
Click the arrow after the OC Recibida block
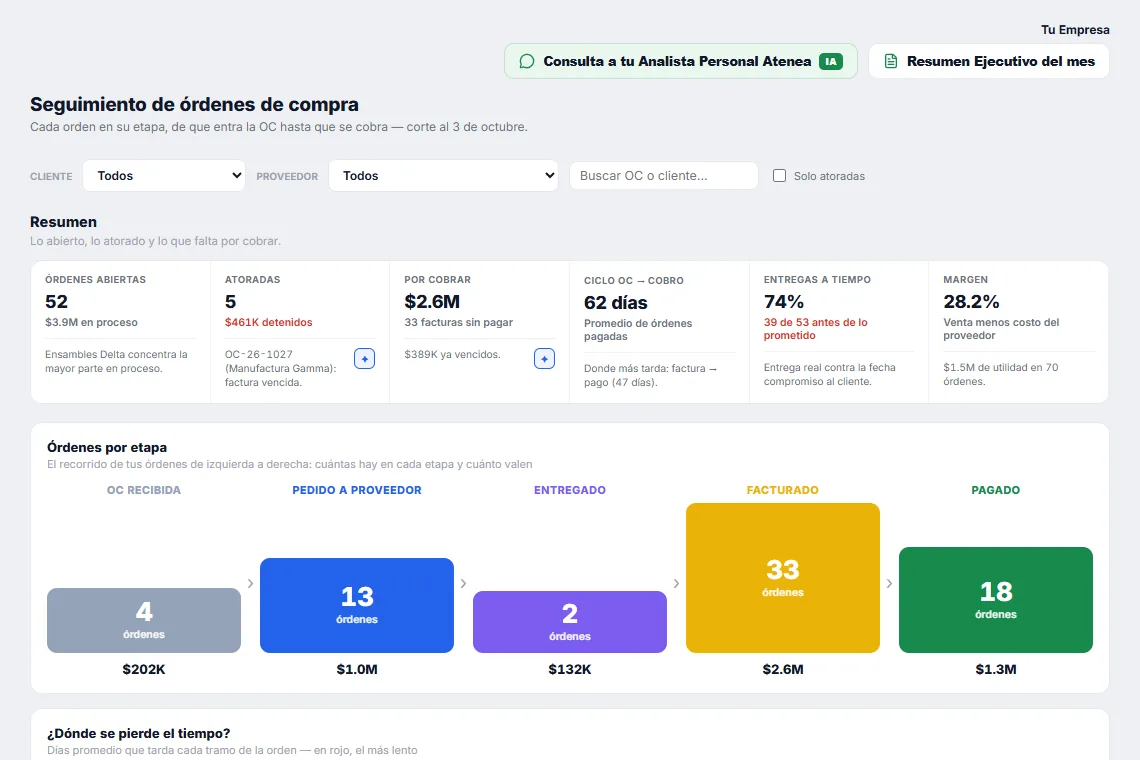[x=250, y=583]
